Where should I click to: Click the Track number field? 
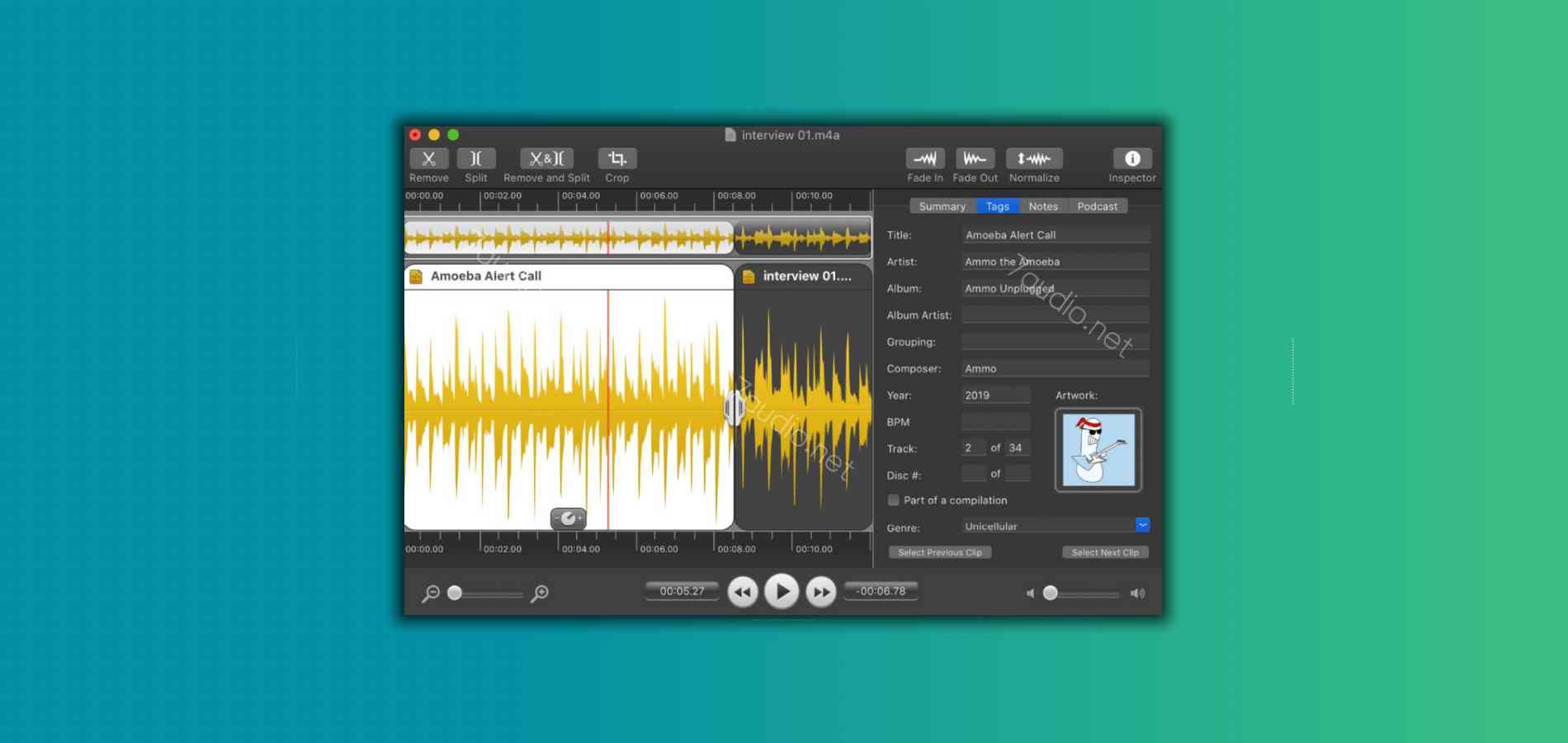[x=974, y=448]
